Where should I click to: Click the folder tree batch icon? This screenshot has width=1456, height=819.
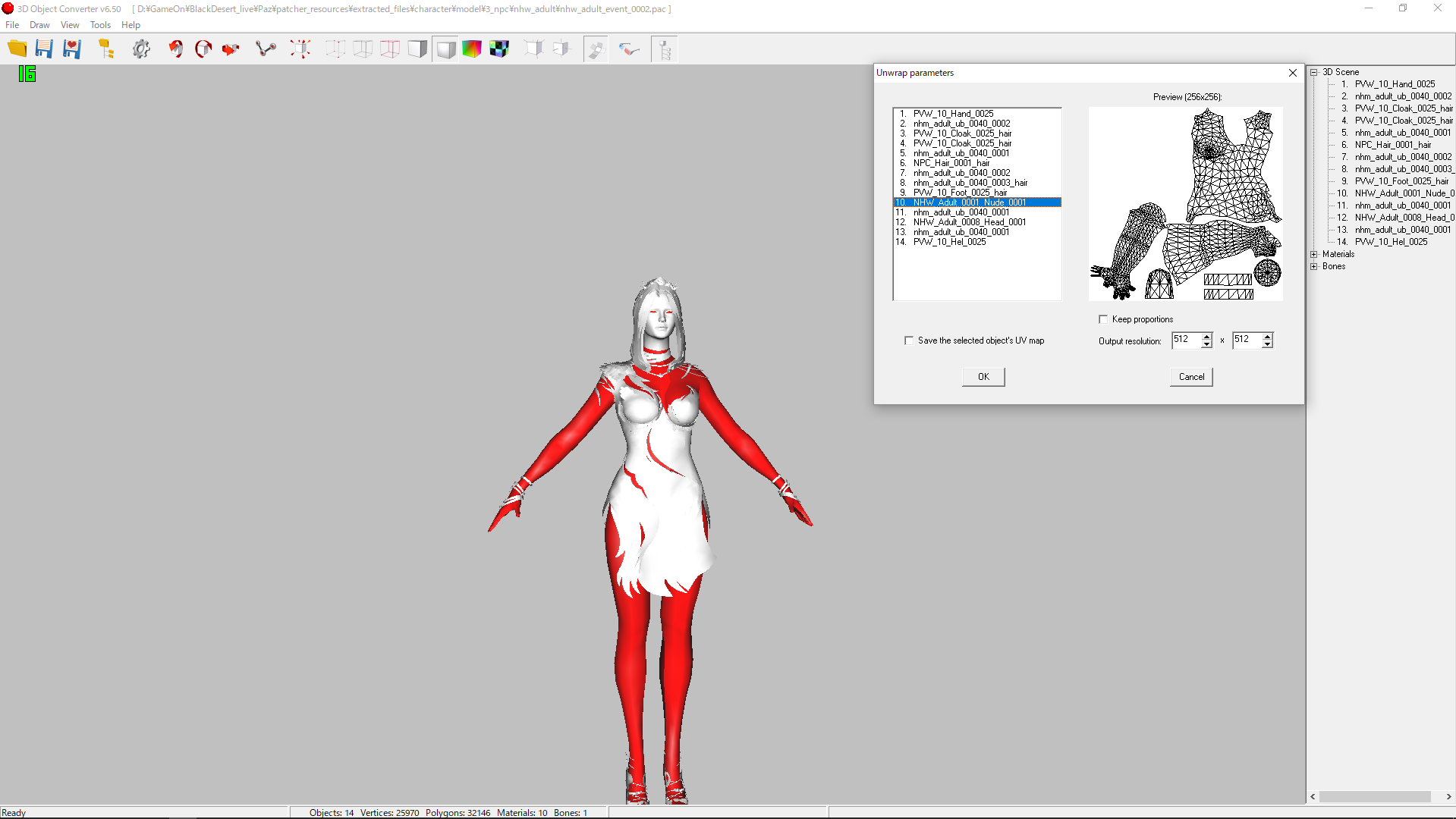[106, 49]
